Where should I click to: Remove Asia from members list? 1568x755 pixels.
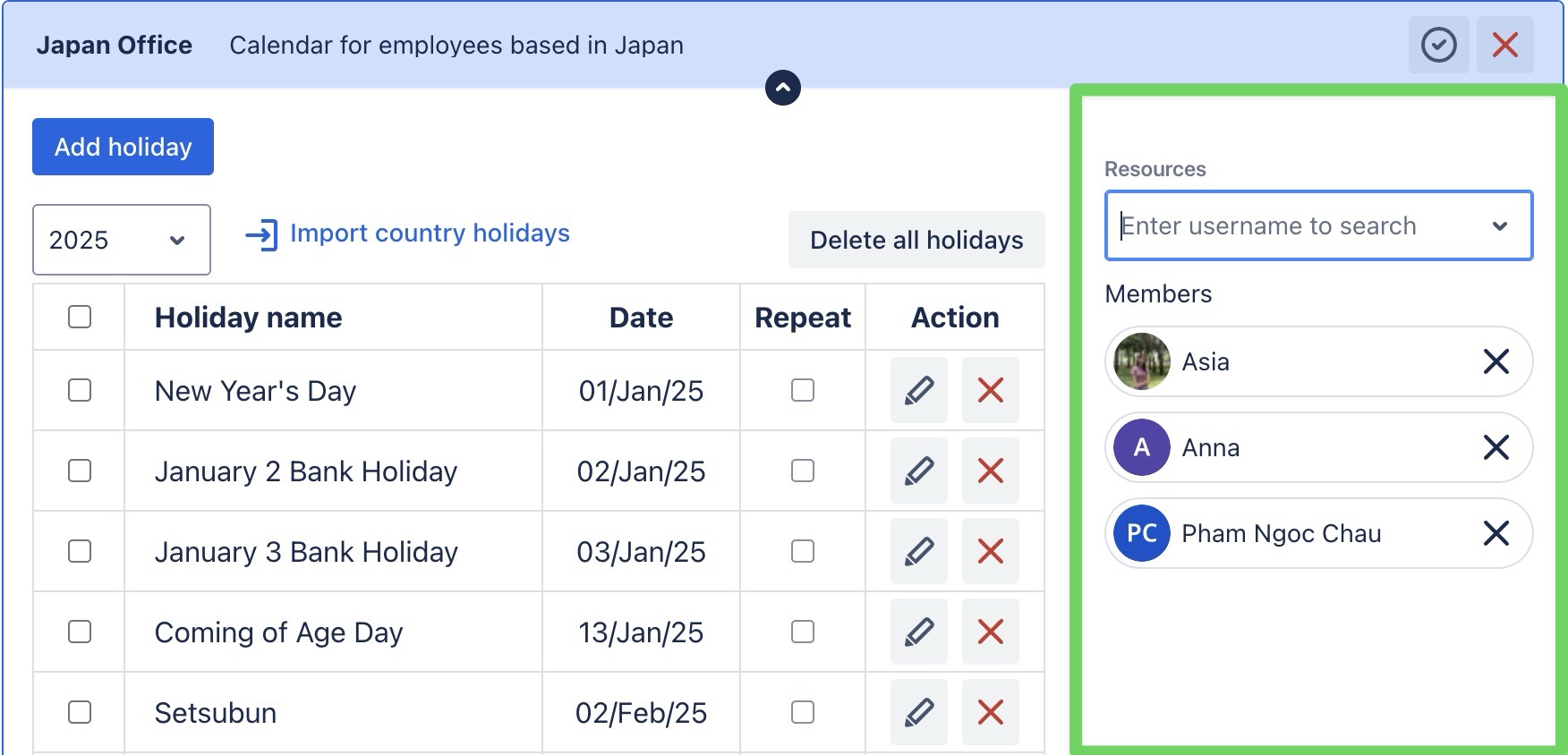coord(1496,361)
